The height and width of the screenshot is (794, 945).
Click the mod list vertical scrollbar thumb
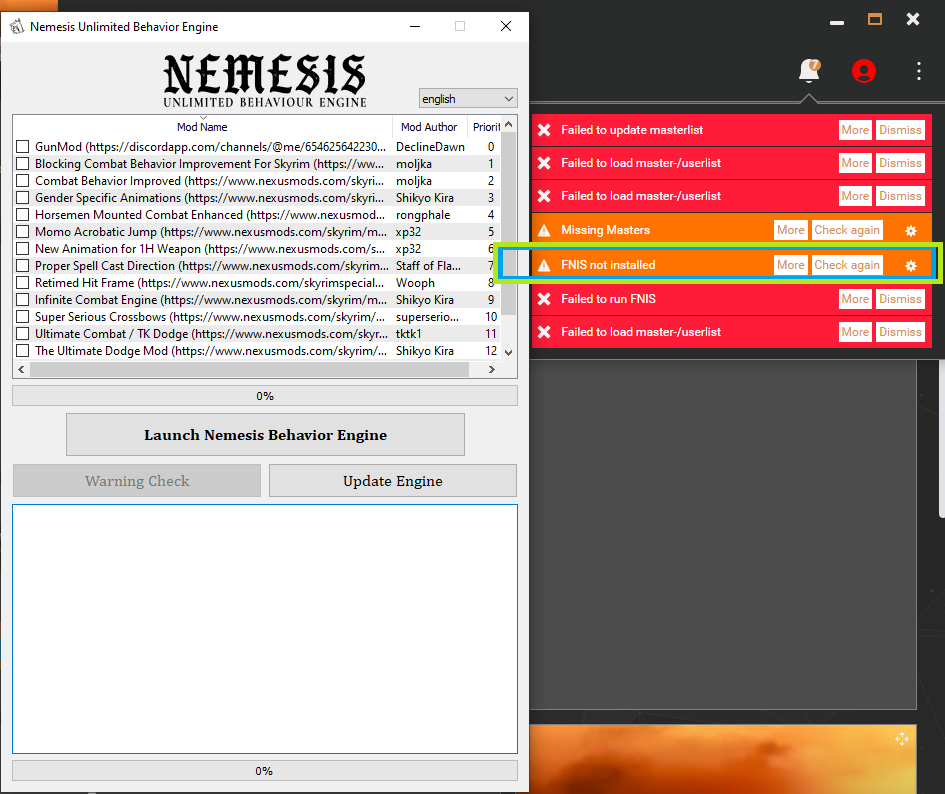[x=509, y=223]
